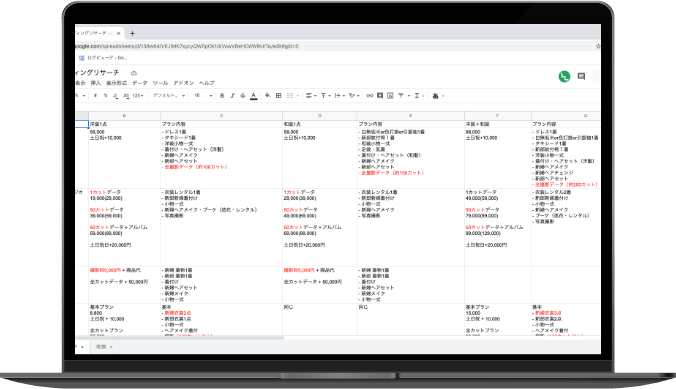This screenshot has height=389, width=676.
Task: Toggle strikethrough formatting
Action: pos(243,96)
